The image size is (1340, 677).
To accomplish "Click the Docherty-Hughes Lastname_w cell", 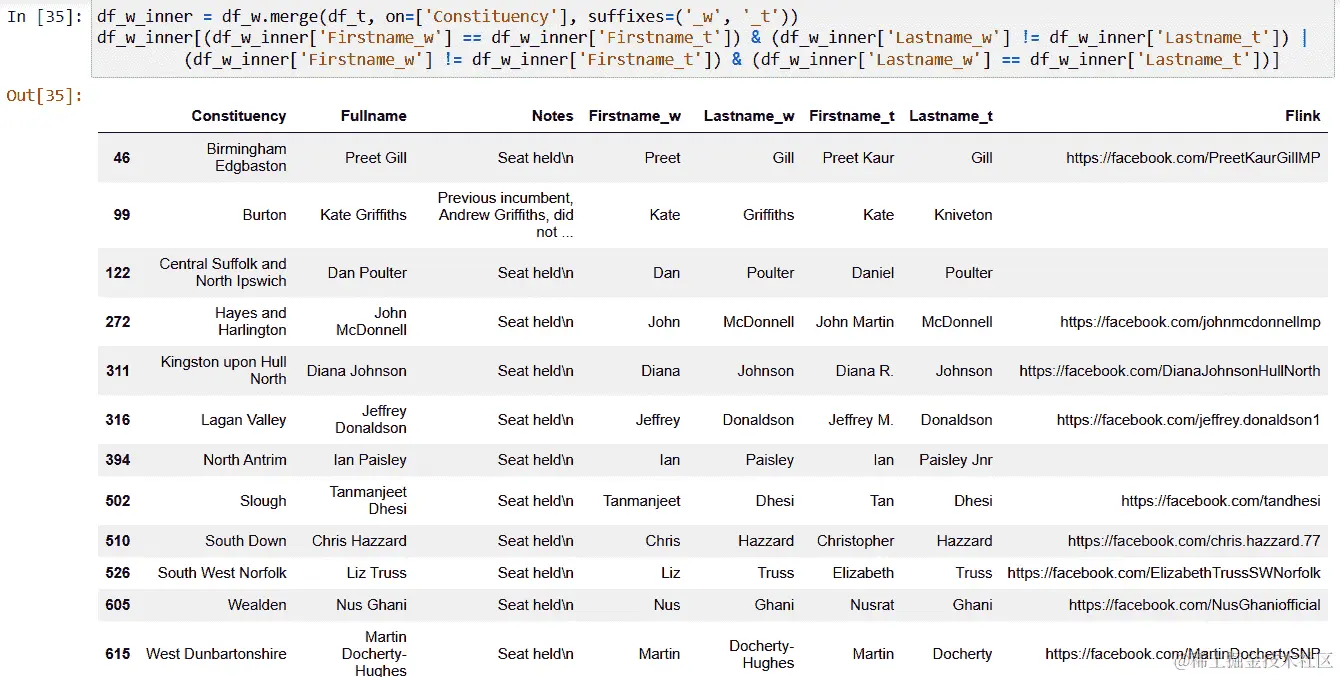I will point(762,654).
